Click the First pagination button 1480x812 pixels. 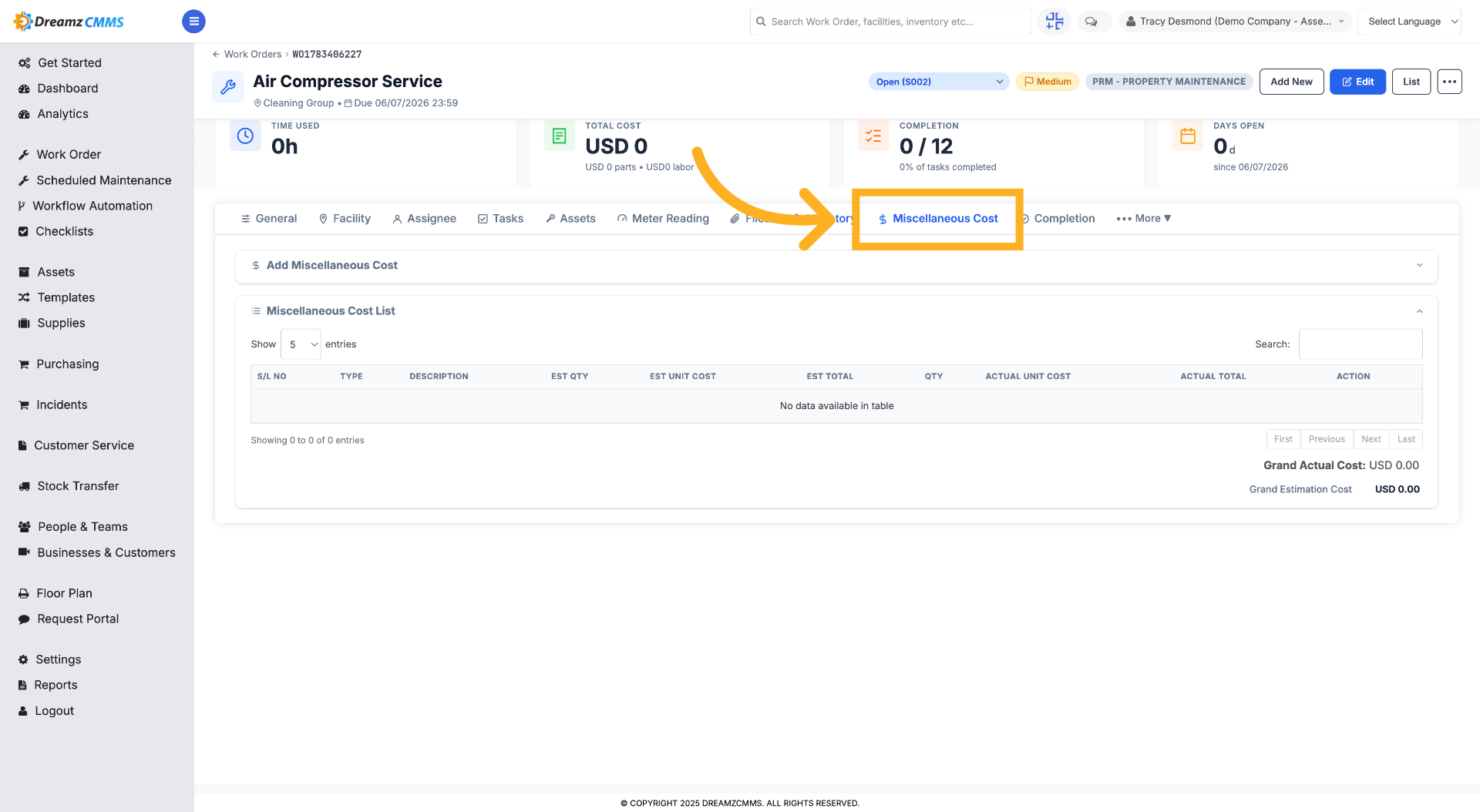tap(1283, 439)
